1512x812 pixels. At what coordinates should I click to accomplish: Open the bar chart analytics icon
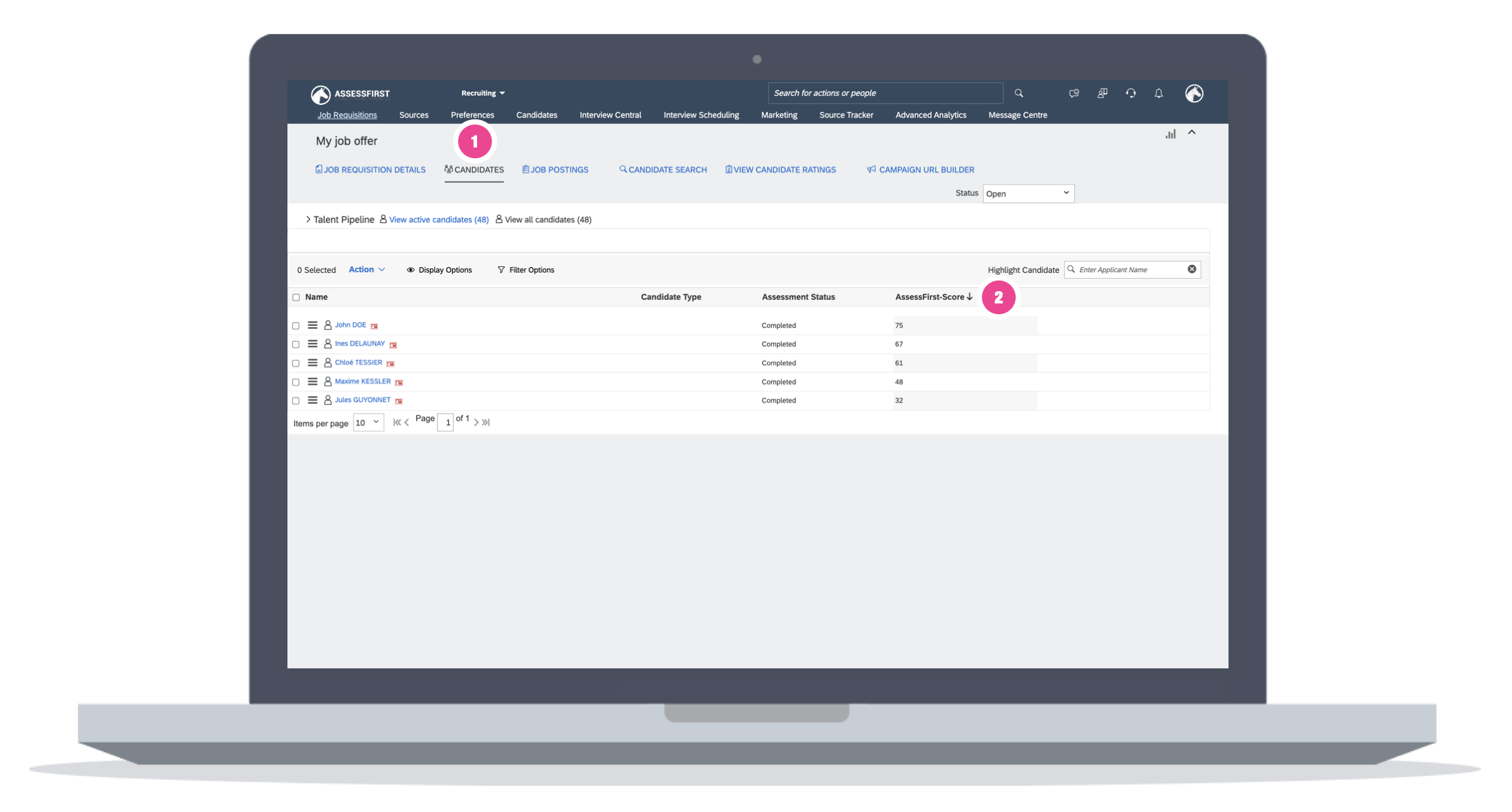(1170, 134)
